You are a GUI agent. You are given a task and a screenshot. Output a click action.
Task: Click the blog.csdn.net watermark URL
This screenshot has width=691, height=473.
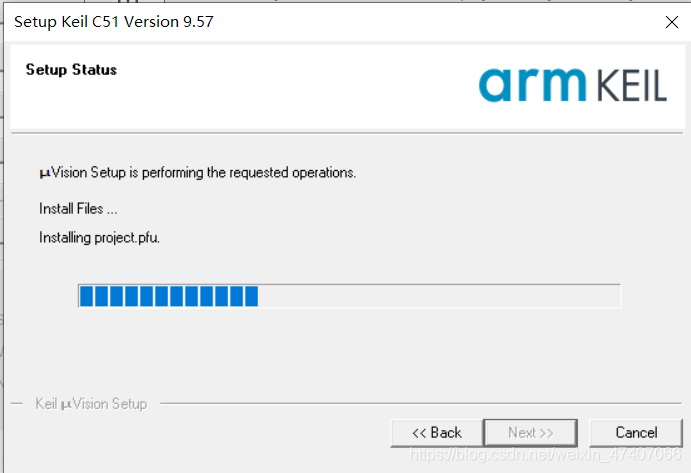tap(545, 454)
